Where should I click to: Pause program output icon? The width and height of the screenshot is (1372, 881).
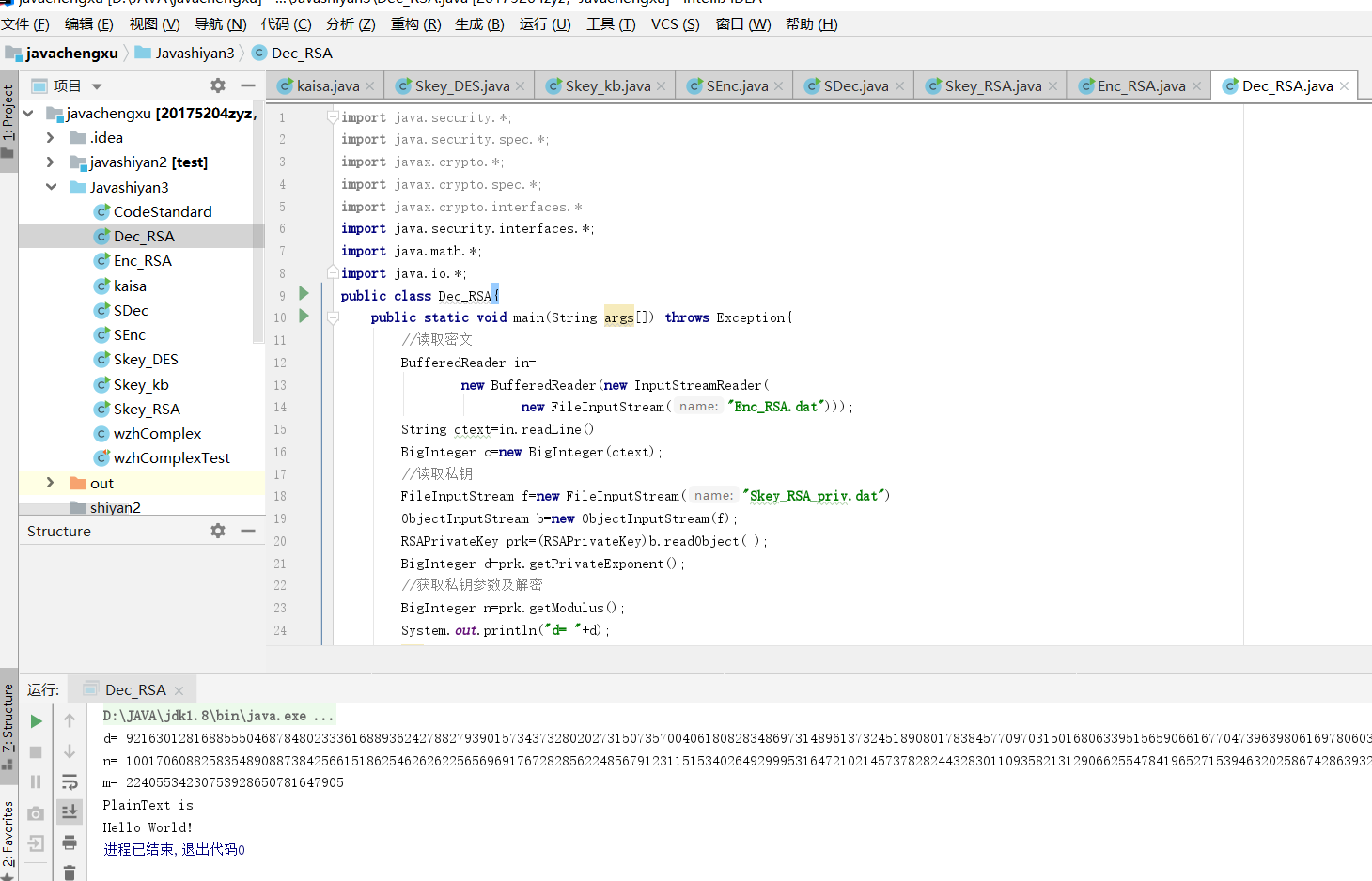(36, 781)
